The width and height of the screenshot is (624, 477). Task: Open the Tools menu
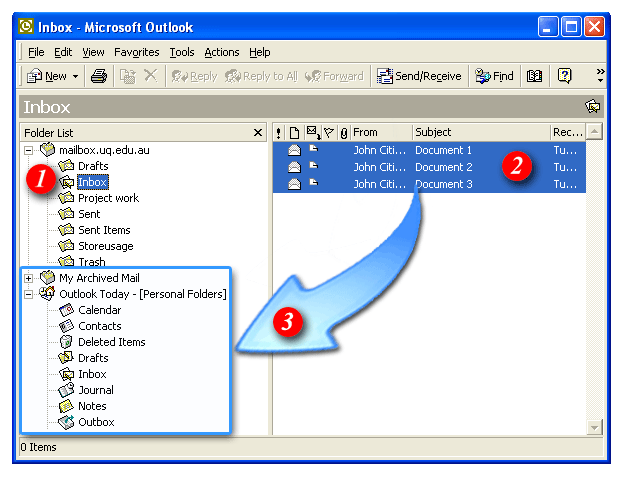(x=181, y=52)
